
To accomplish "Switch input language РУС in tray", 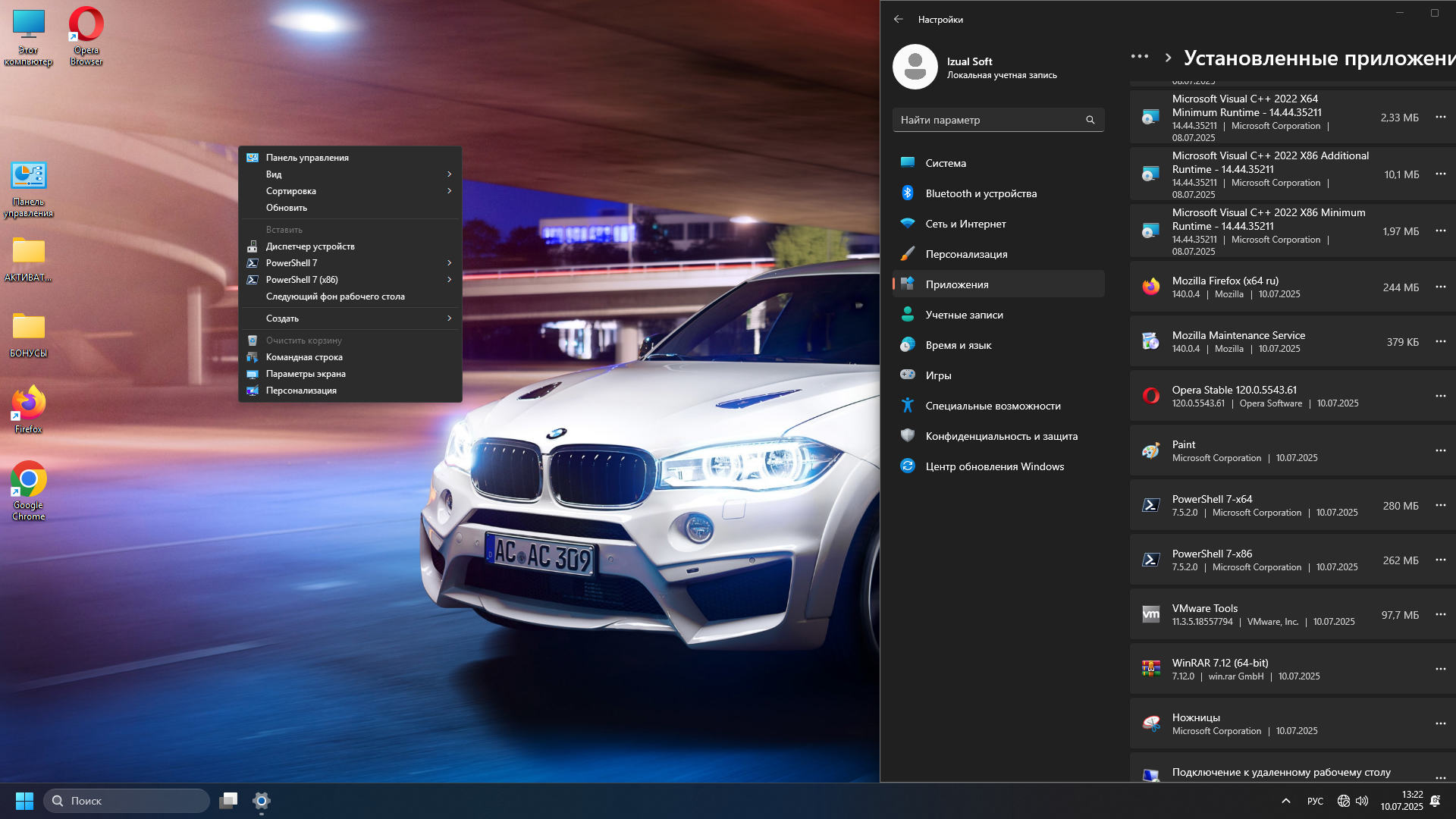I will (x=1315, y=801).
